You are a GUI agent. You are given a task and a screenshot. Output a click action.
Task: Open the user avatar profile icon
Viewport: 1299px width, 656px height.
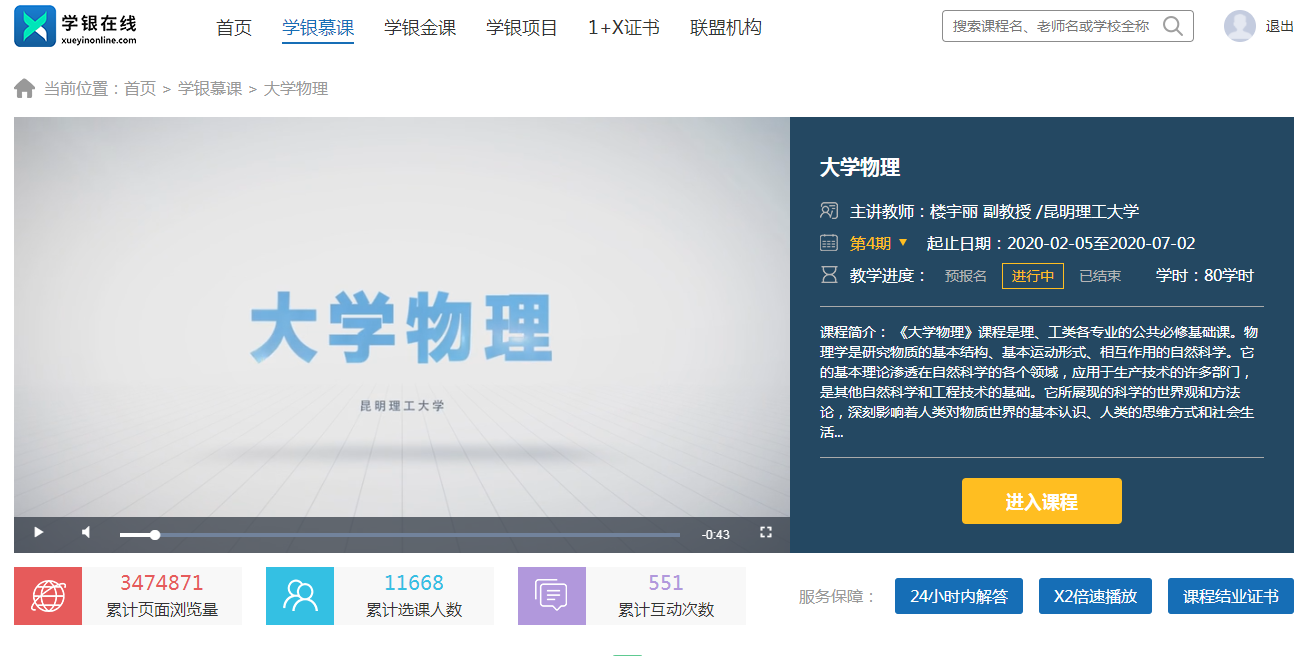coord(1239,26)
